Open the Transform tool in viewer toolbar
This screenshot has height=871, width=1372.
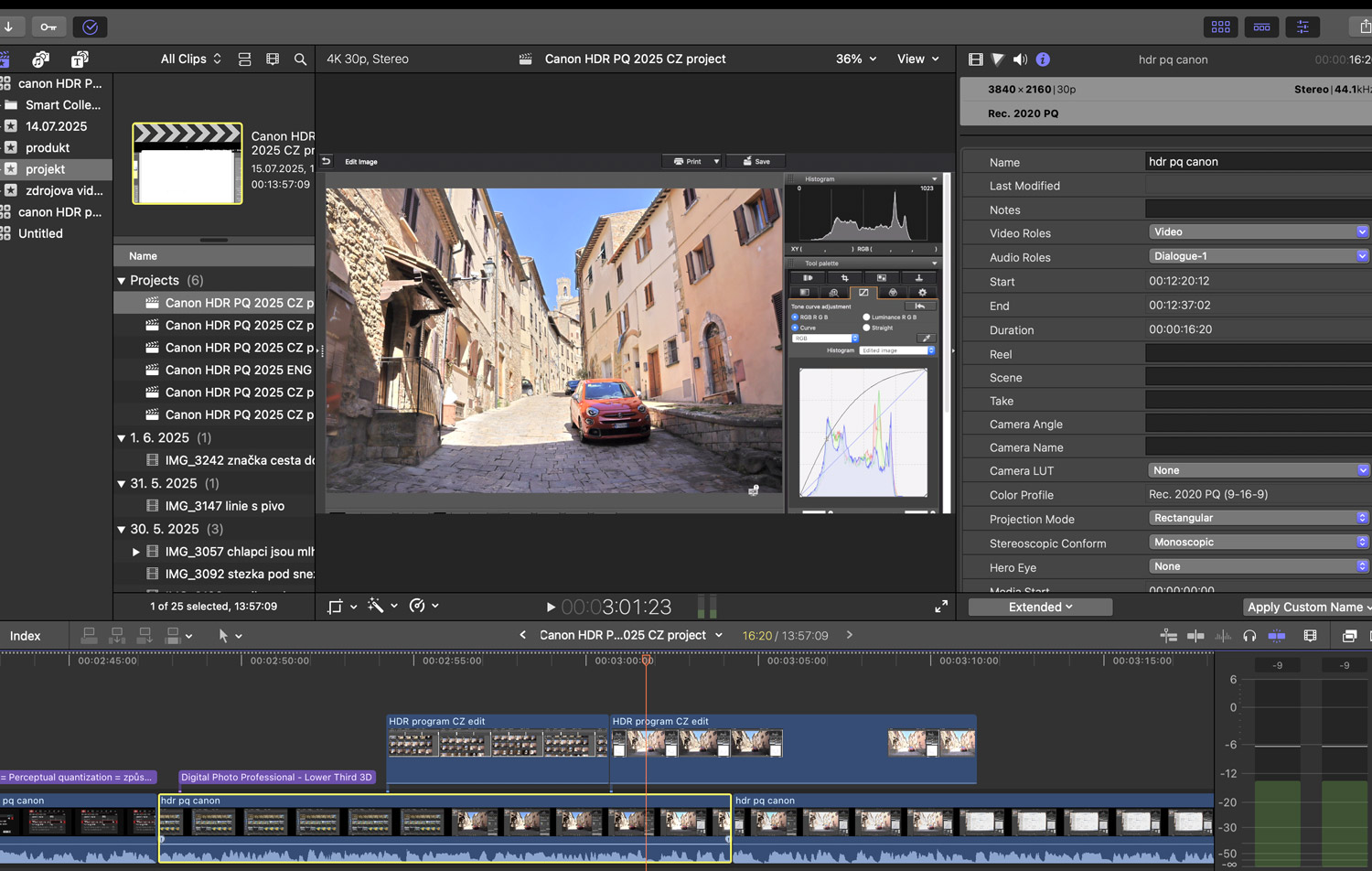point(336,606)
